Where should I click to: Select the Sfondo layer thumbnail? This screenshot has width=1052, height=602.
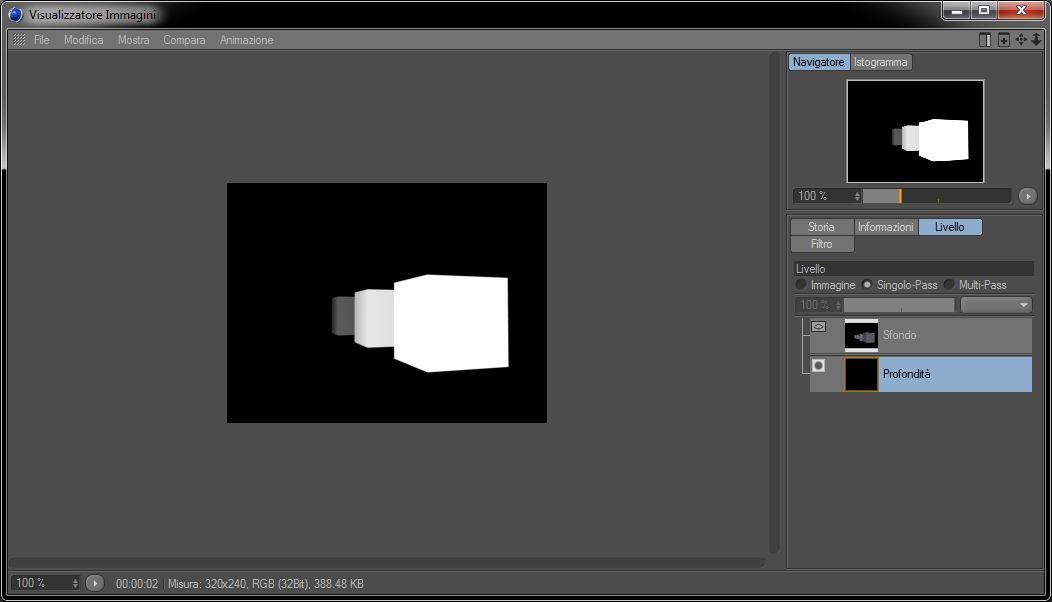861,336
